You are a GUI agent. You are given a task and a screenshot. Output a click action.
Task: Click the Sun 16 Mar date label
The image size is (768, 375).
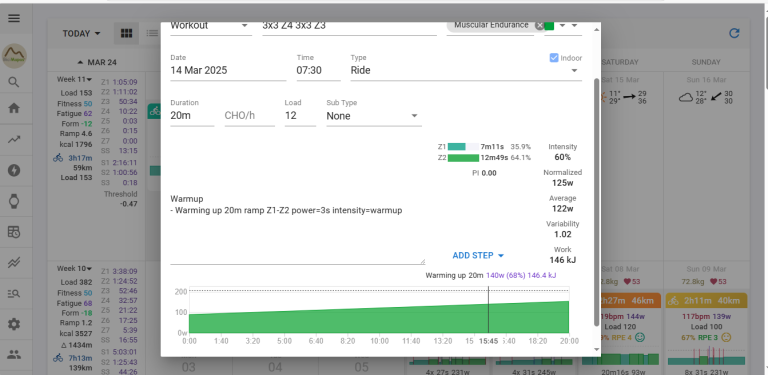706,79
